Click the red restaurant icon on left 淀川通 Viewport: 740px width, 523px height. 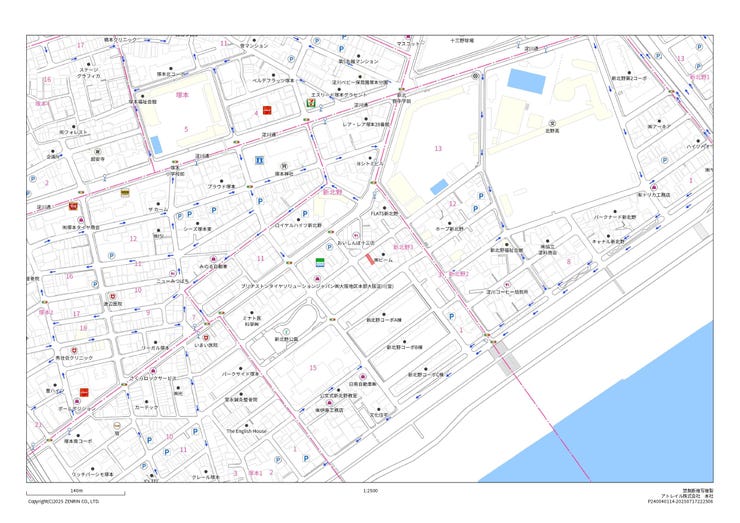pyautogui.click(x=73, y=206)
